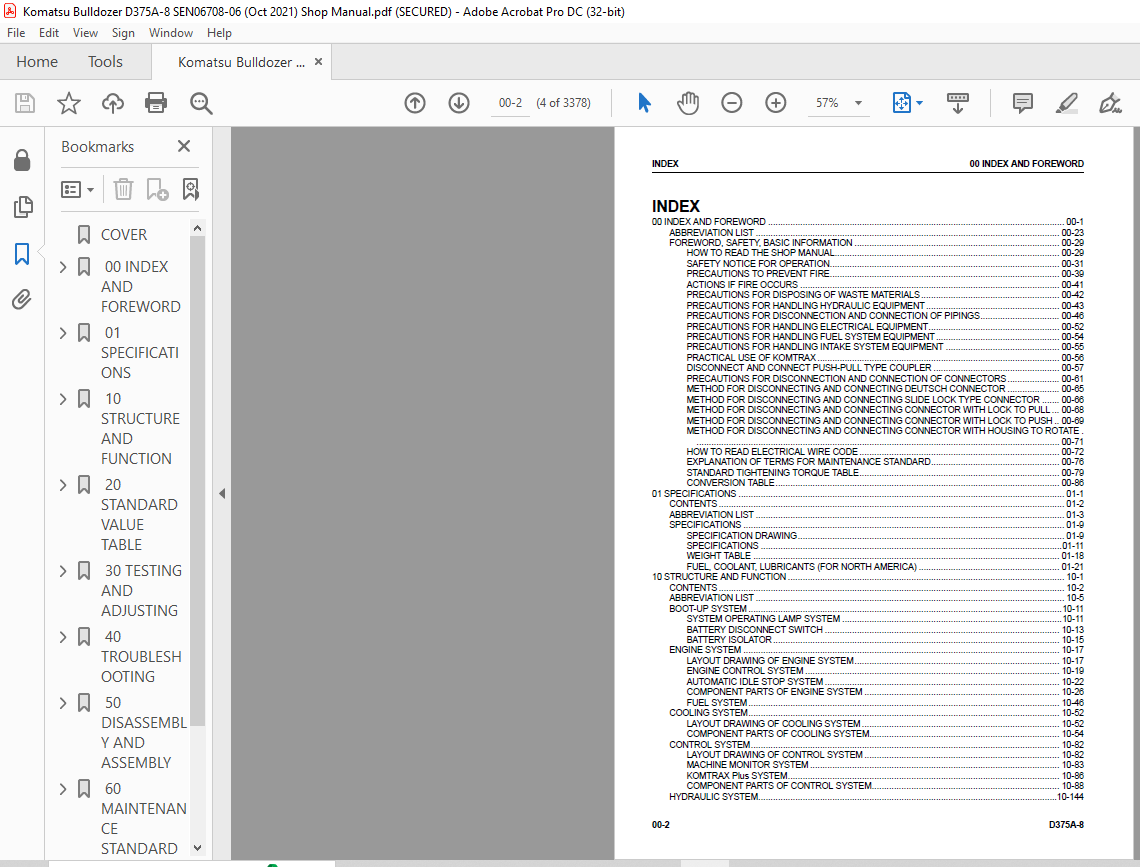Go to previous page arrow
1140x867 pixels.
pyautogui.click(x=415, y=103)
